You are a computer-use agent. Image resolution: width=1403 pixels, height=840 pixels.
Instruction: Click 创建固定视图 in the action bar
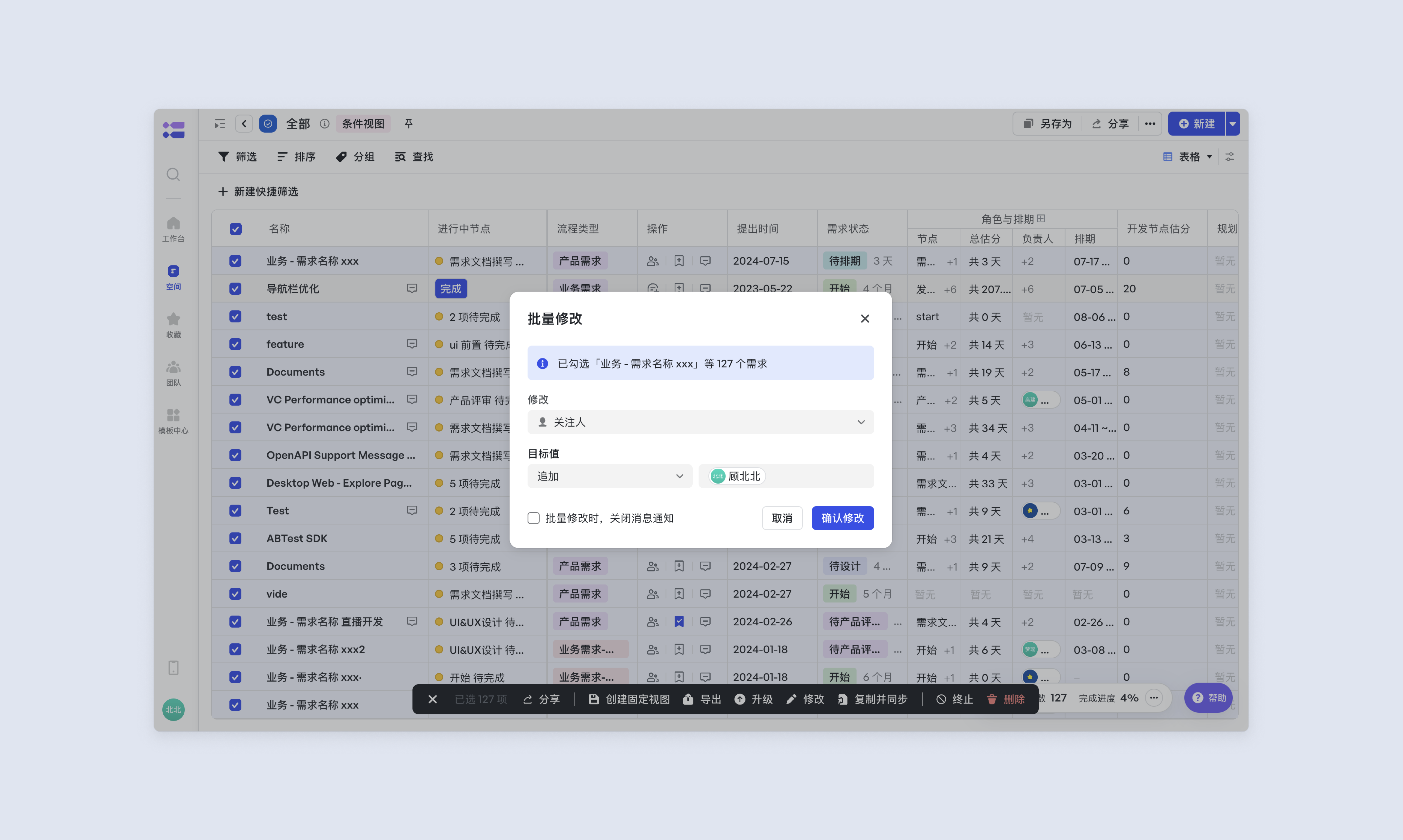point(629,700)
